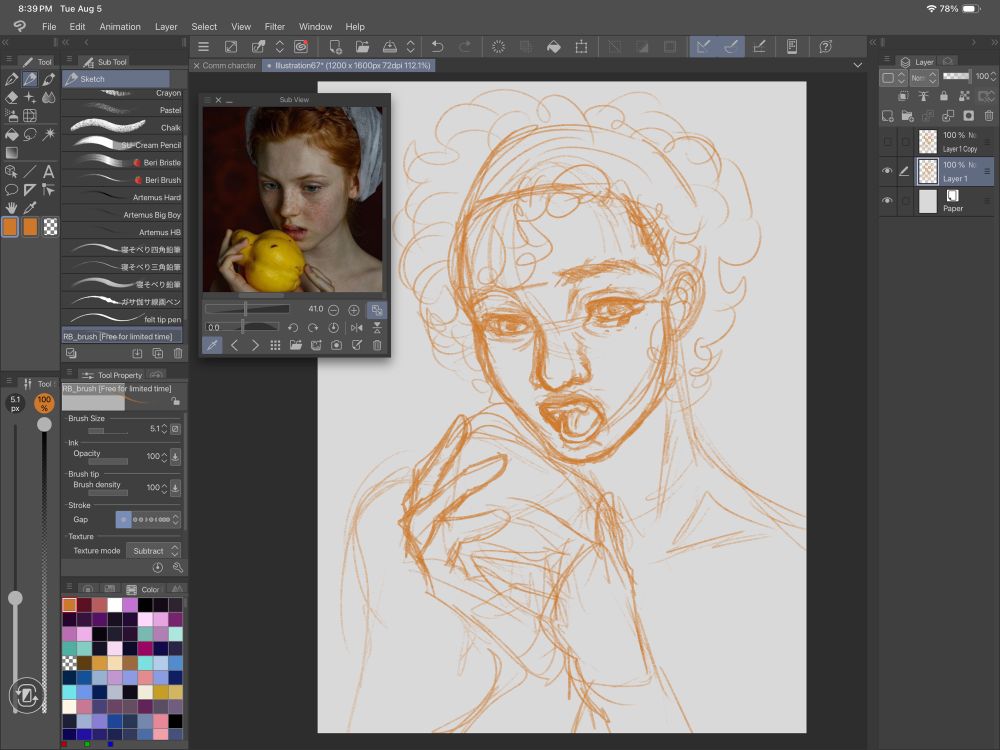
Task: Pick the SU-Cream Pencil brush
Action: click(x=122, y=145)
